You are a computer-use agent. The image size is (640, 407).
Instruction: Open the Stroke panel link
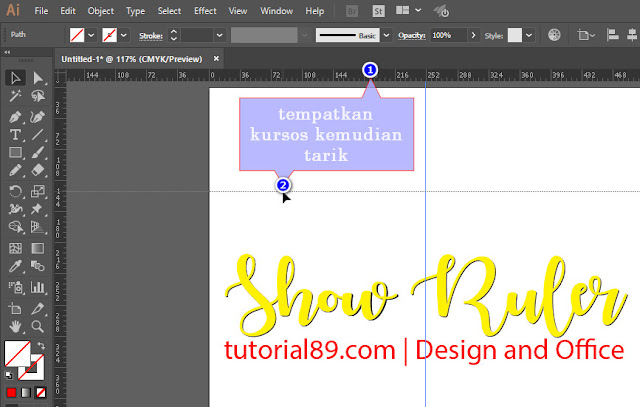pyautogui.click(x=151, y=36)
